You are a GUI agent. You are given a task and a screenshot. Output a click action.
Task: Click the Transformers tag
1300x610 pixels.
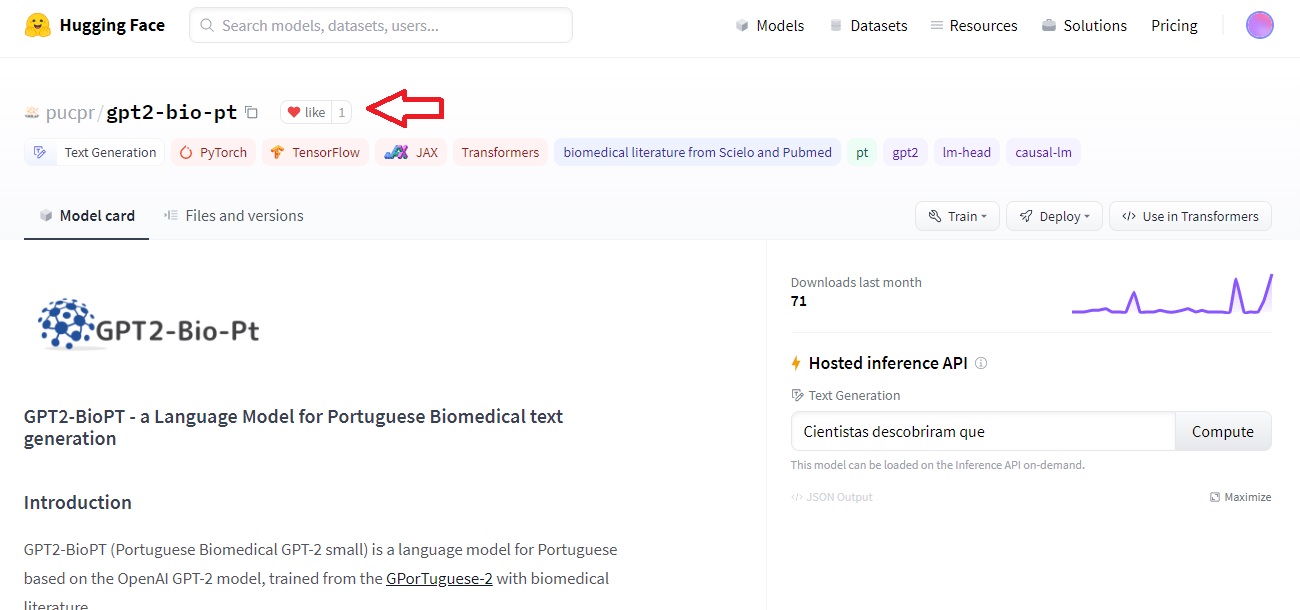point(500,152)
